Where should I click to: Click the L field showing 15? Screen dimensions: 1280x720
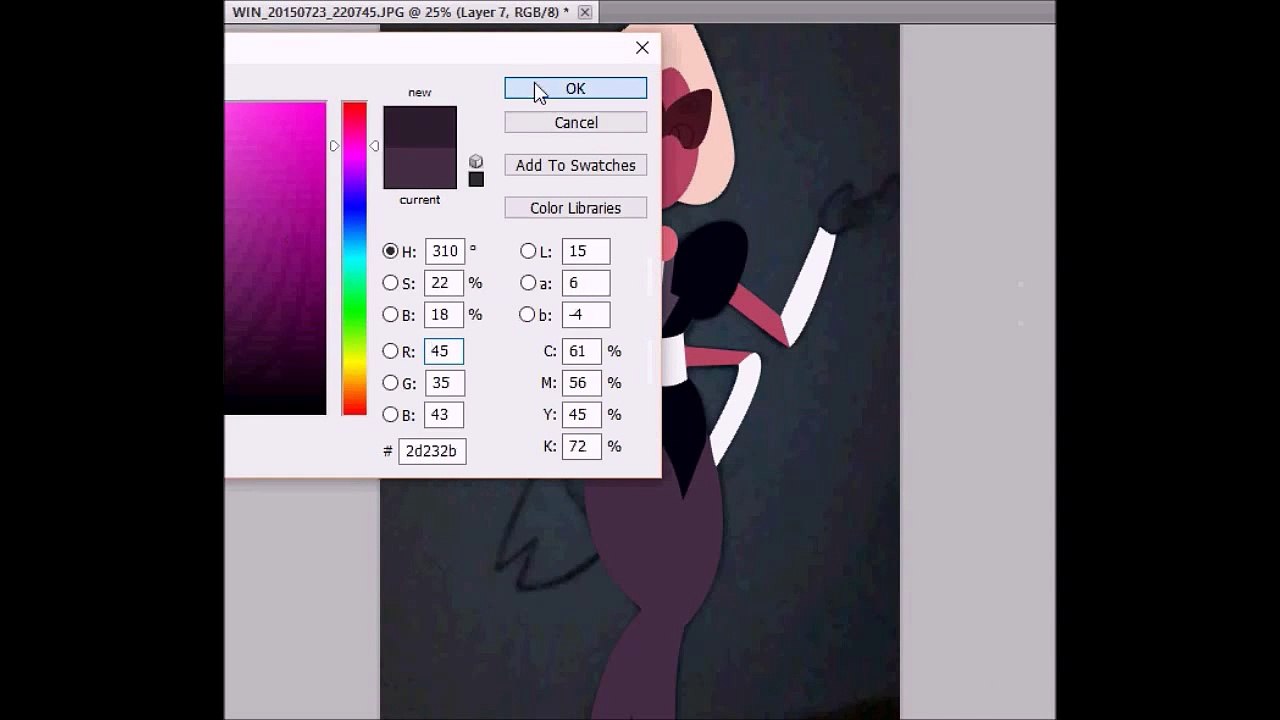click(585, 251)
